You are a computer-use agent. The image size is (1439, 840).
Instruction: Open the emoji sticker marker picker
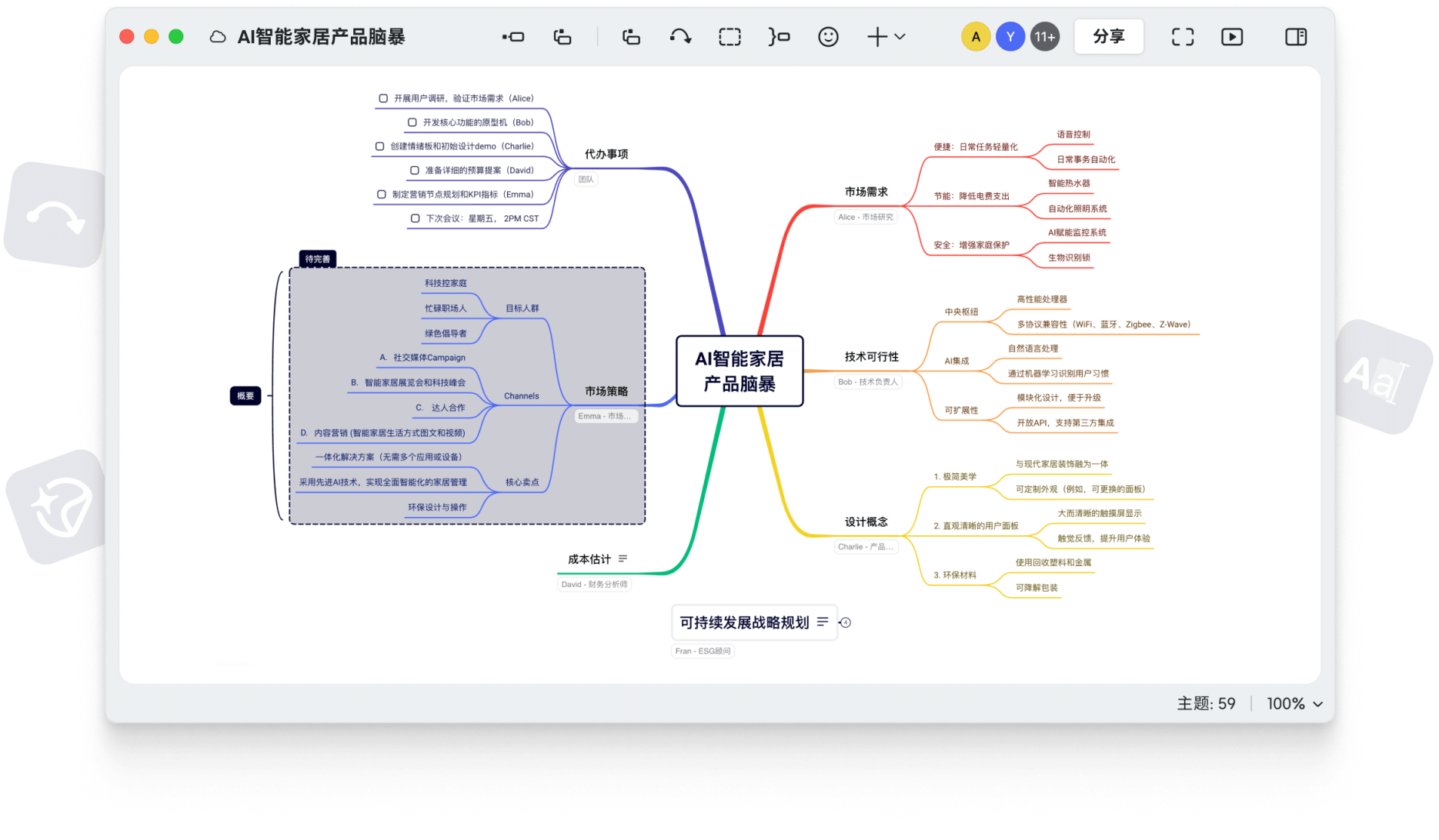[x=828, y=37]
